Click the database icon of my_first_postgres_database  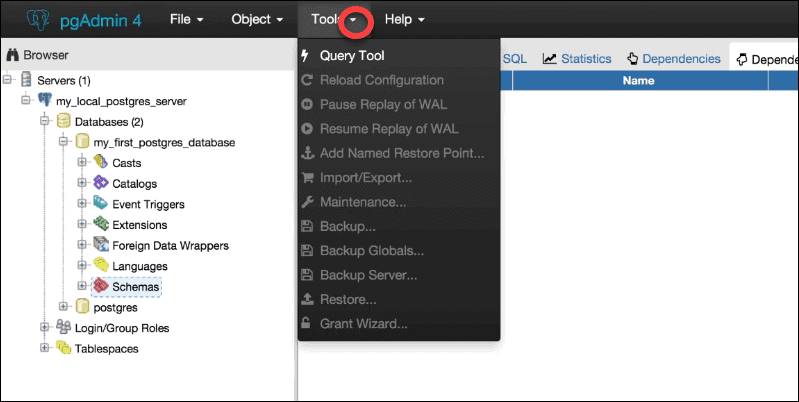coord(82,142)
